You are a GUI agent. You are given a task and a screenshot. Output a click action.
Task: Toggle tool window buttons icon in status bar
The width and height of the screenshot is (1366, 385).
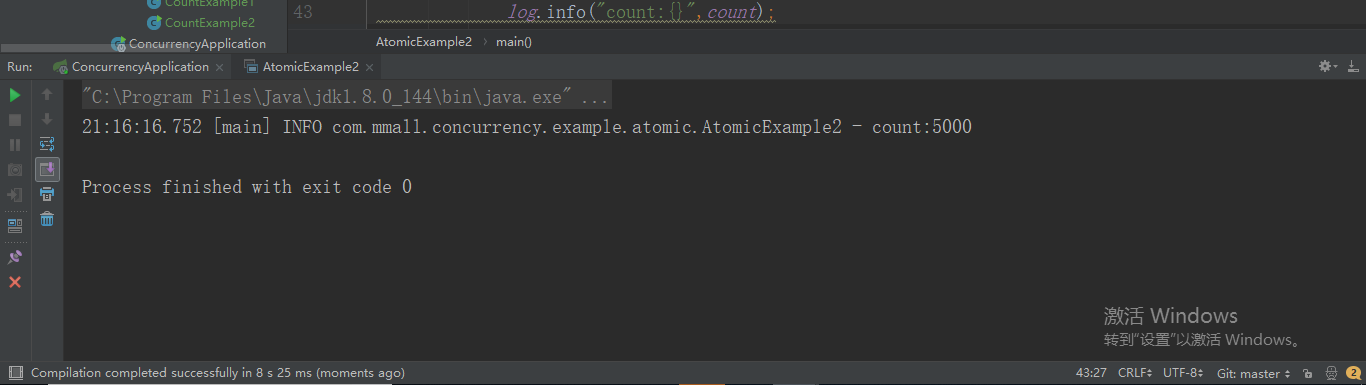click(x=15, y=373)
